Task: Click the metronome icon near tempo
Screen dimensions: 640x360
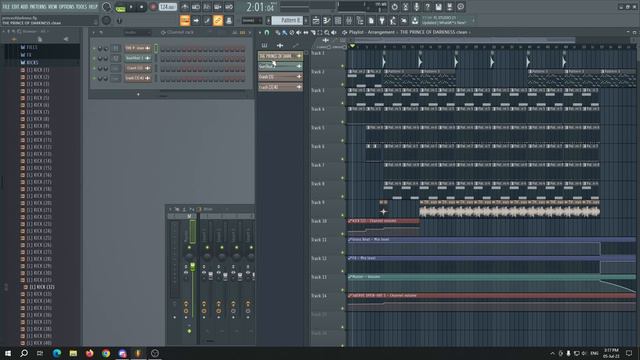Action: 185,7
